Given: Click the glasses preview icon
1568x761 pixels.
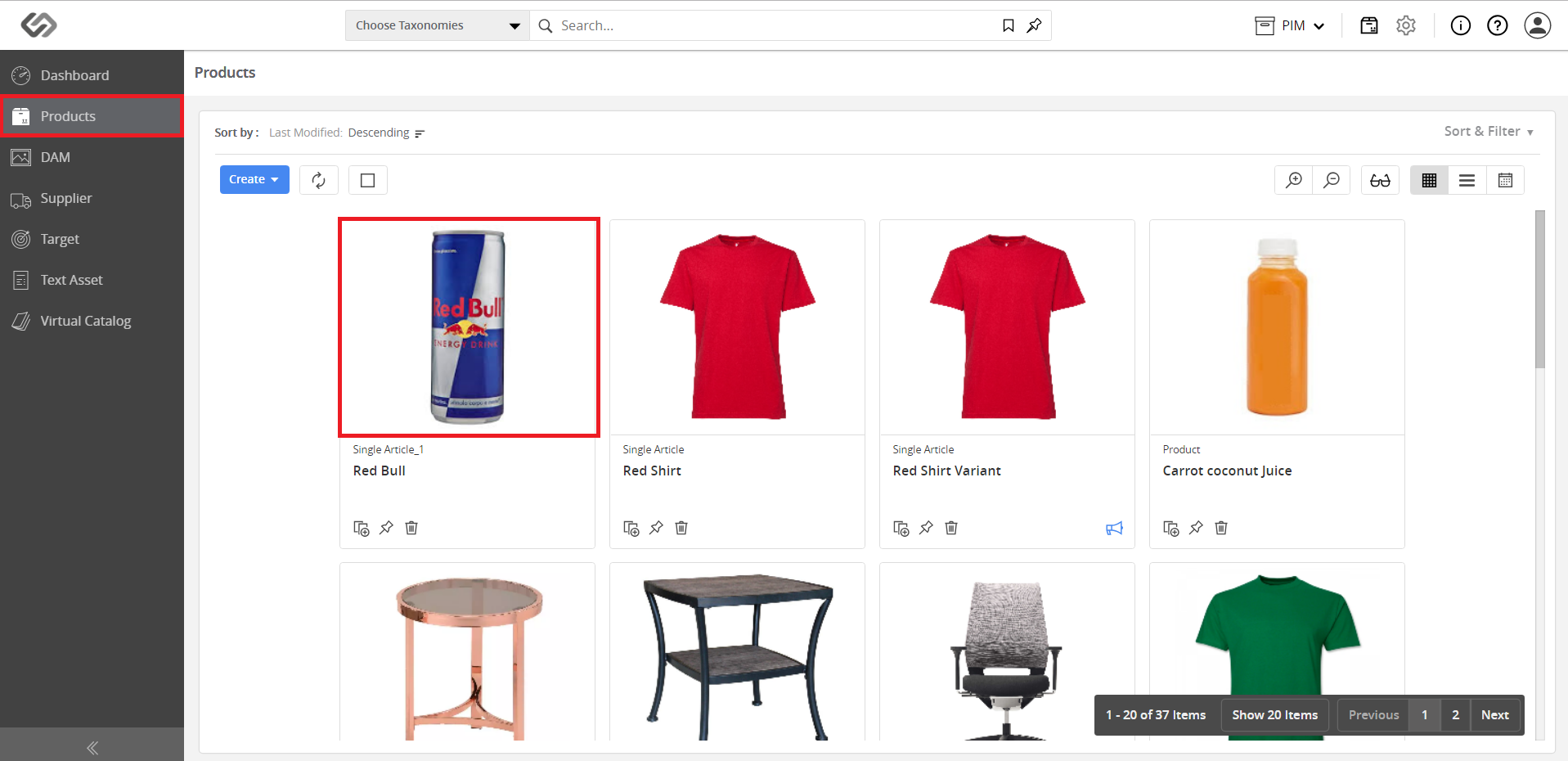Looking at the screenshot, I should click(x=1381, y=180).
